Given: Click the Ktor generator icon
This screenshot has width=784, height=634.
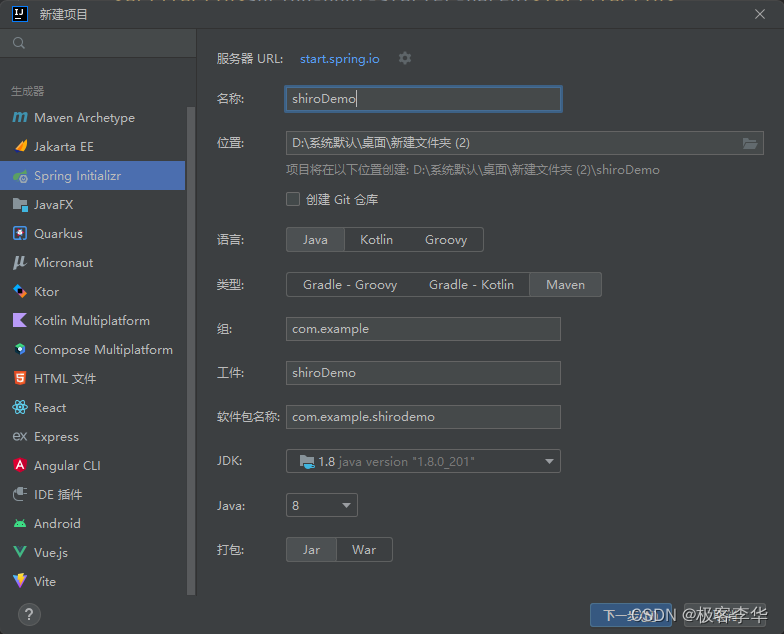Looking at the screenshot, I should tap(20, 292).
